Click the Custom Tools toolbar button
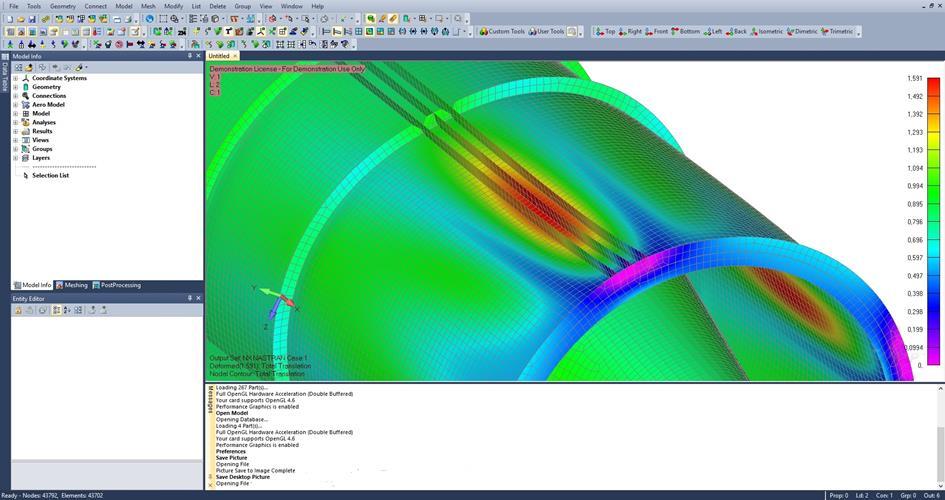945x500 pixels. [501, 31]
